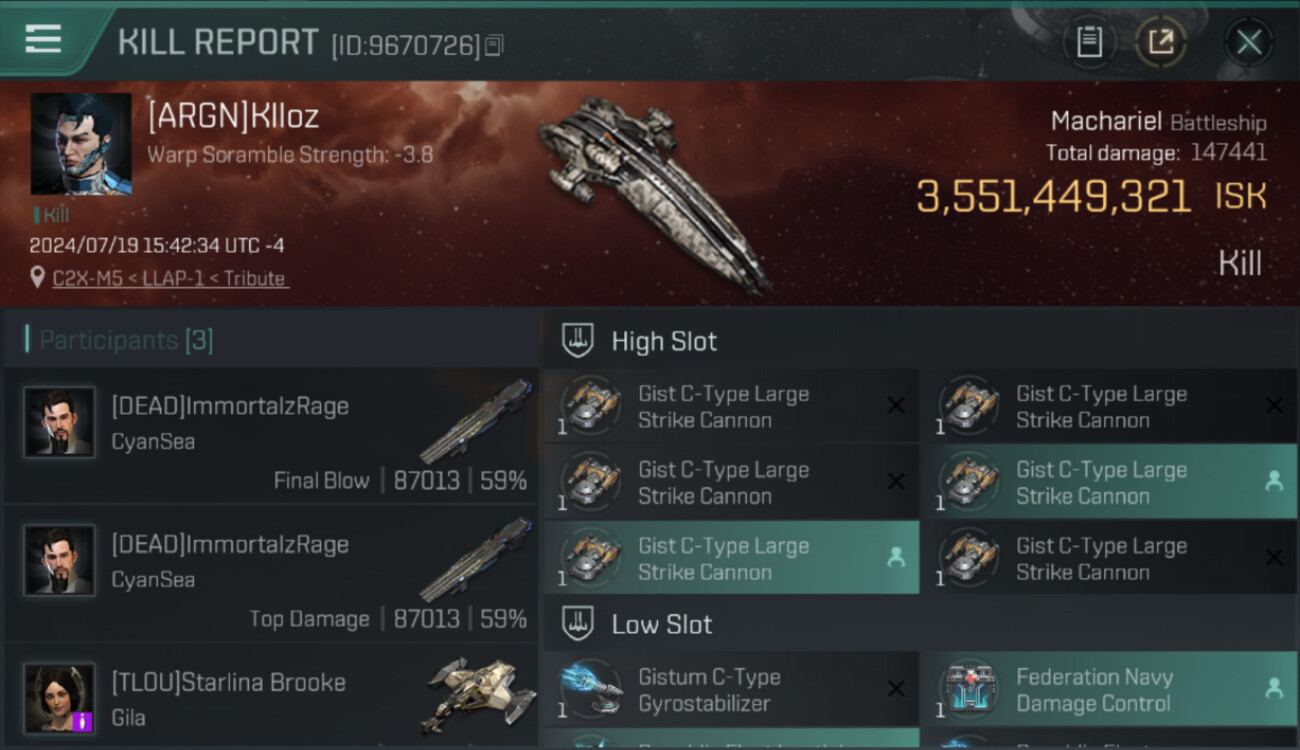Click the High Slot section icon
The height and width of the screenshot is (750, 1300).
(578, 341)
